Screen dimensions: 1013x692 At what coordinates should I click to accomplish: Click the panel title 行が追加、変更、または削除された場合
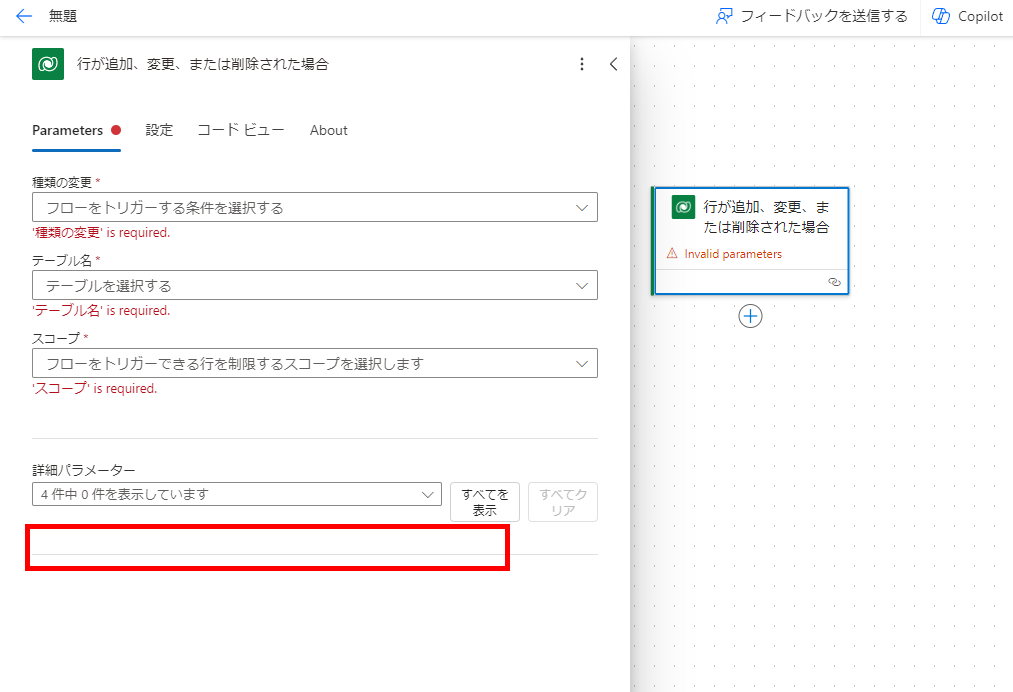pos(203,64)
